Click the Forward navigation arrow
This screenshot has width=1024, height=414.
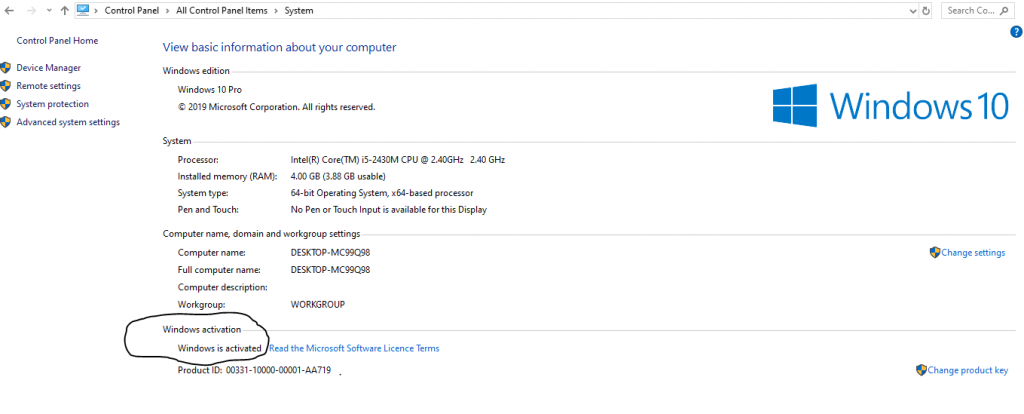click(x=31, y=10)
